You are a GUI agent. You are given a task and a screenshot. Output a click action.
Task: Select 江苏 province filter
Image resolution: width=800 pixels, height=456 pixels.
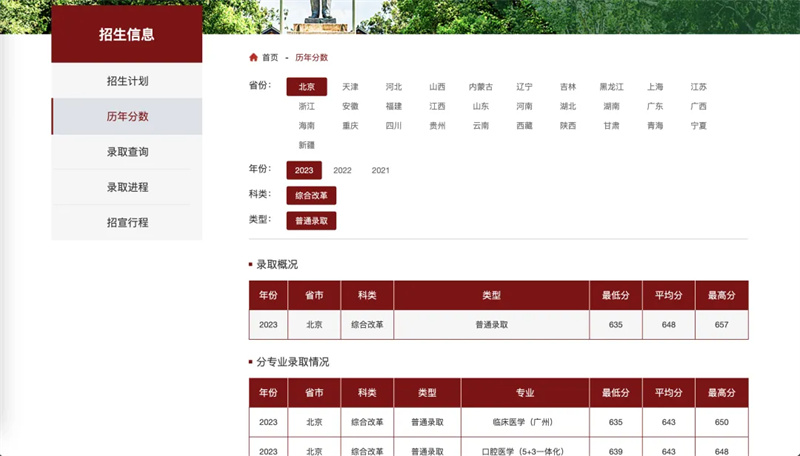click(x=698, y=87)
